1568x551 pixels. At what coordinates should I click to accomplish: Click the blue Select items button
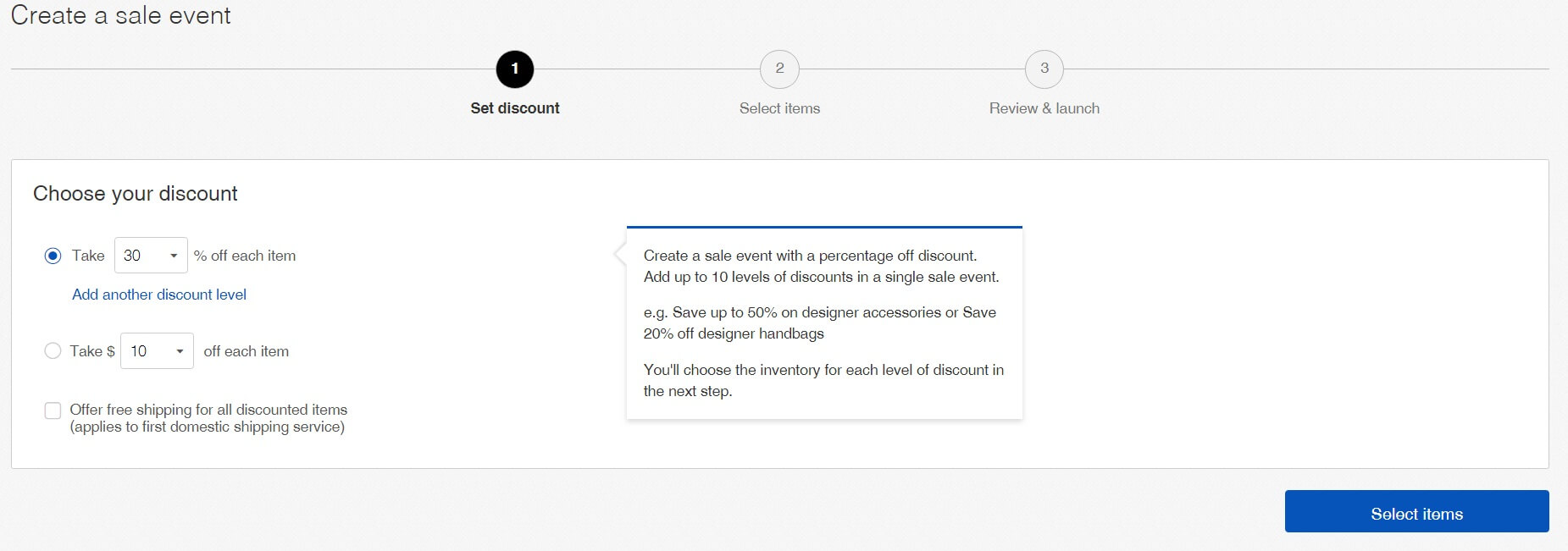pos(1416,511)
